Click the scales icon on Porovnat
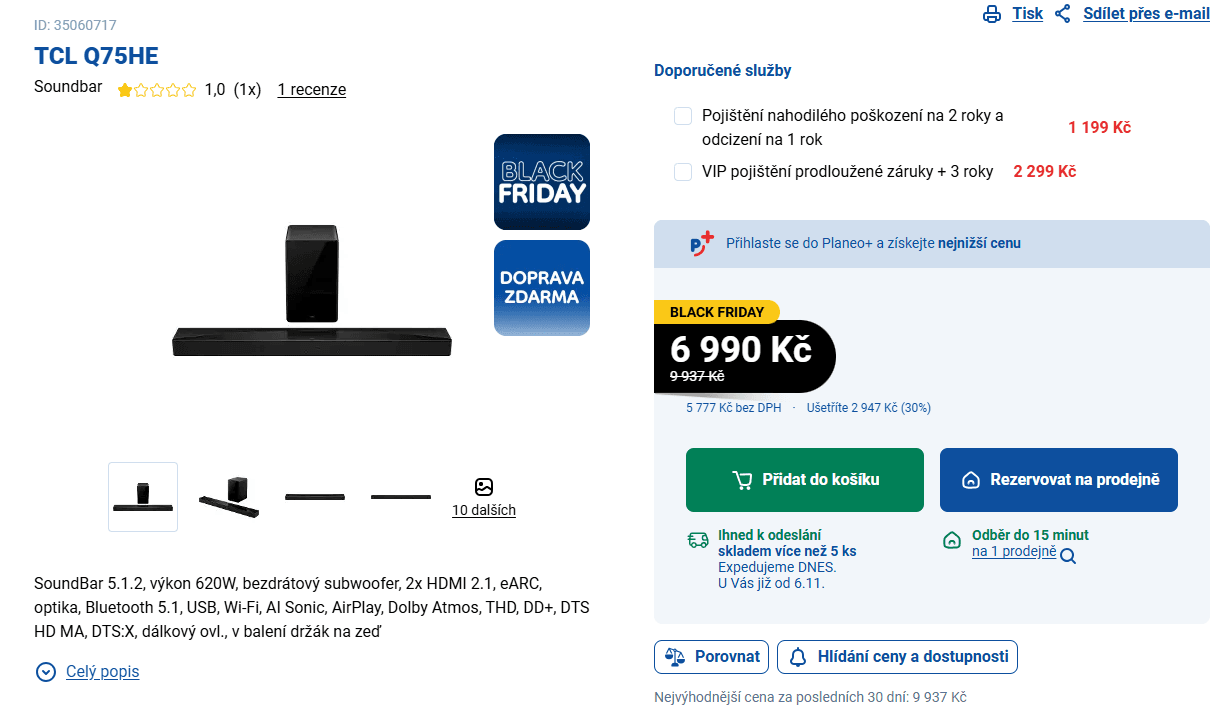Viewport: 1223px width, 714px height. pos(678,657)
